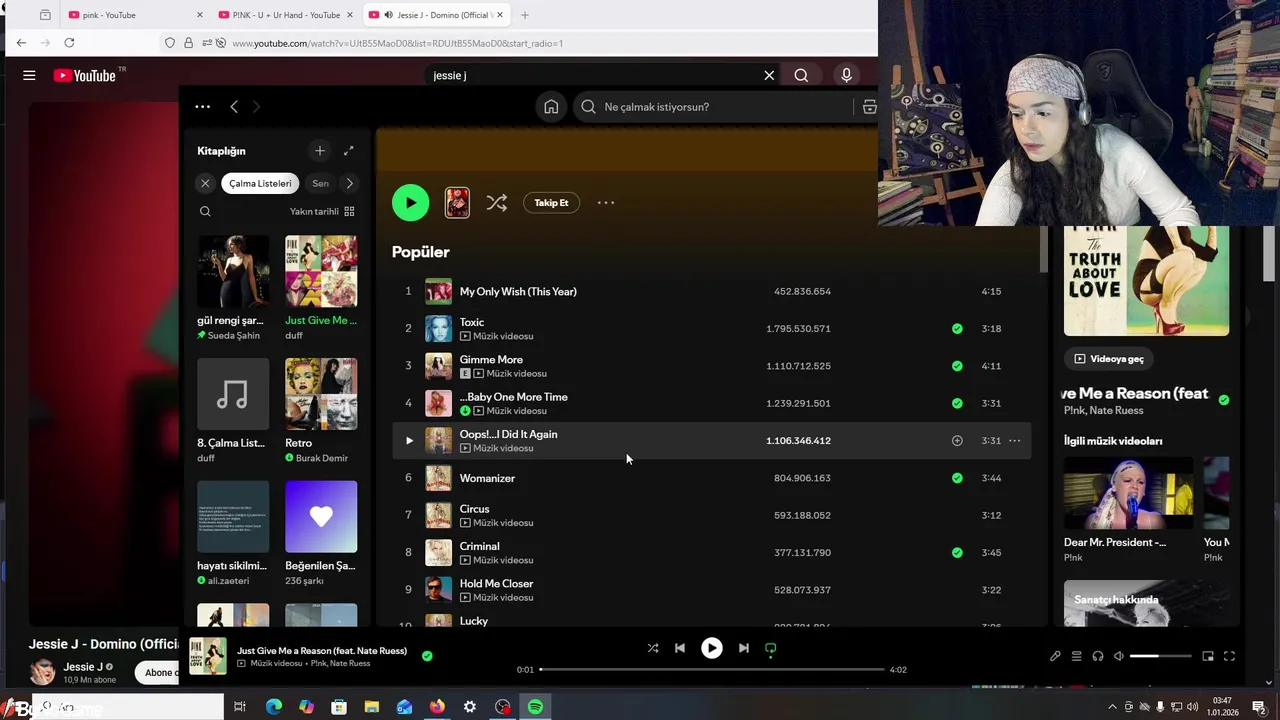This screenshot has height=720, width=1280.
Task: Open artist more options dots
Action: pos(606,203)
